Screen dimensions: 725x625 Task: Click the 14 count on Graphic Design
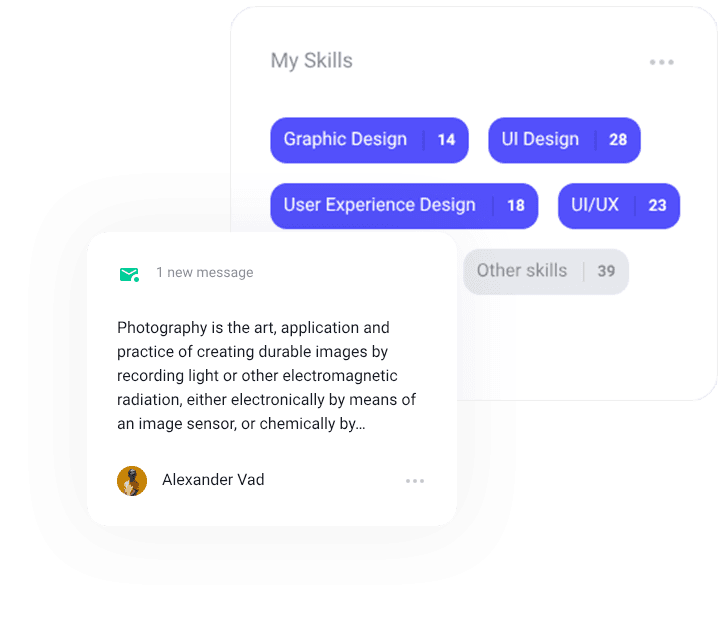pos(446,140)
